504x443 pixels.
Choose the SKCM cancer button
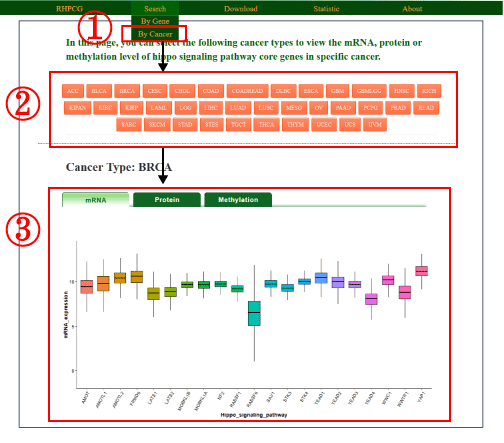click(157, 125)
